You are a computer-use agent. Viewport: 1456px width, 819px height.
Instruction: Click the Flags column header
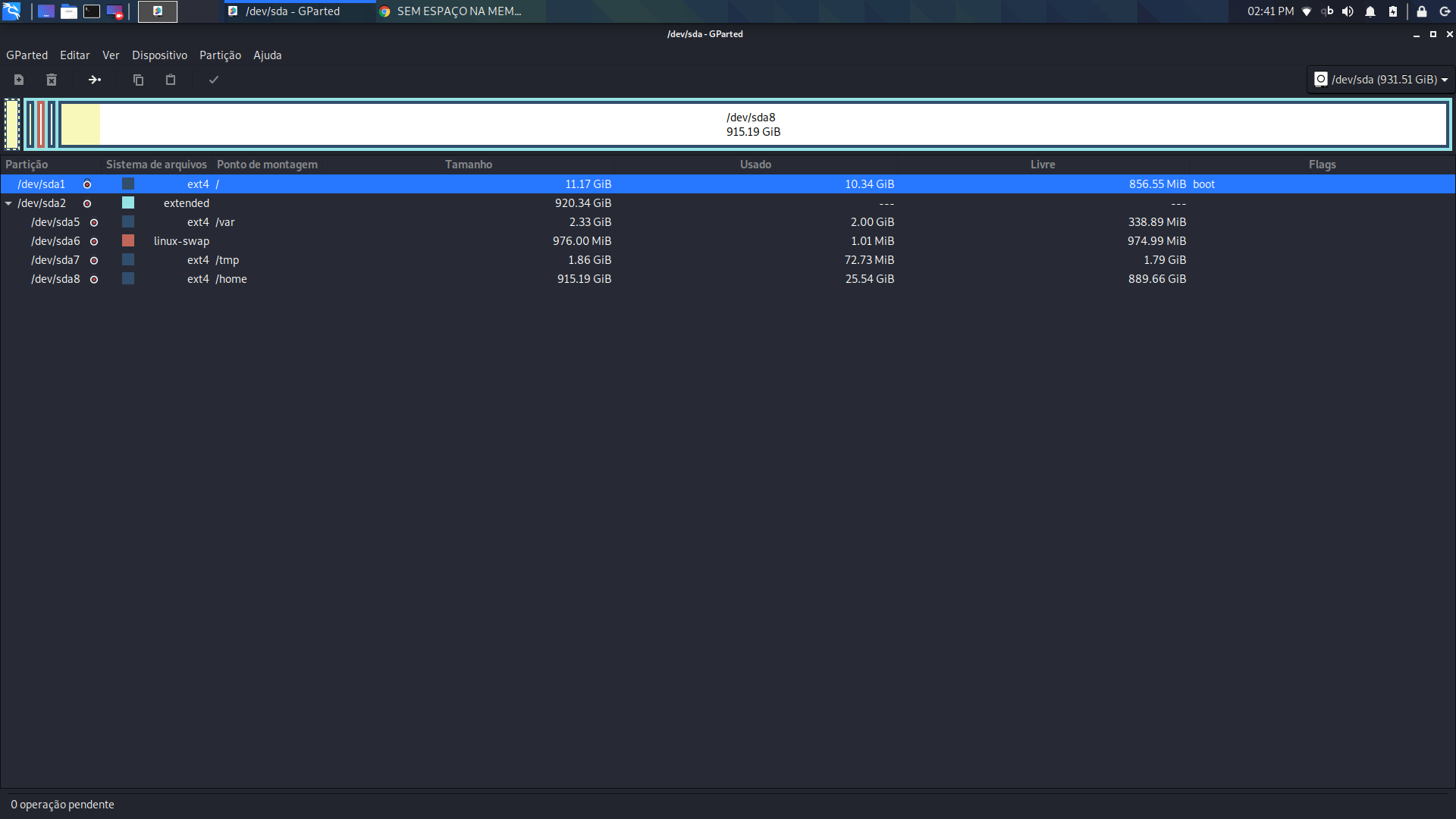click(1322, 165)
